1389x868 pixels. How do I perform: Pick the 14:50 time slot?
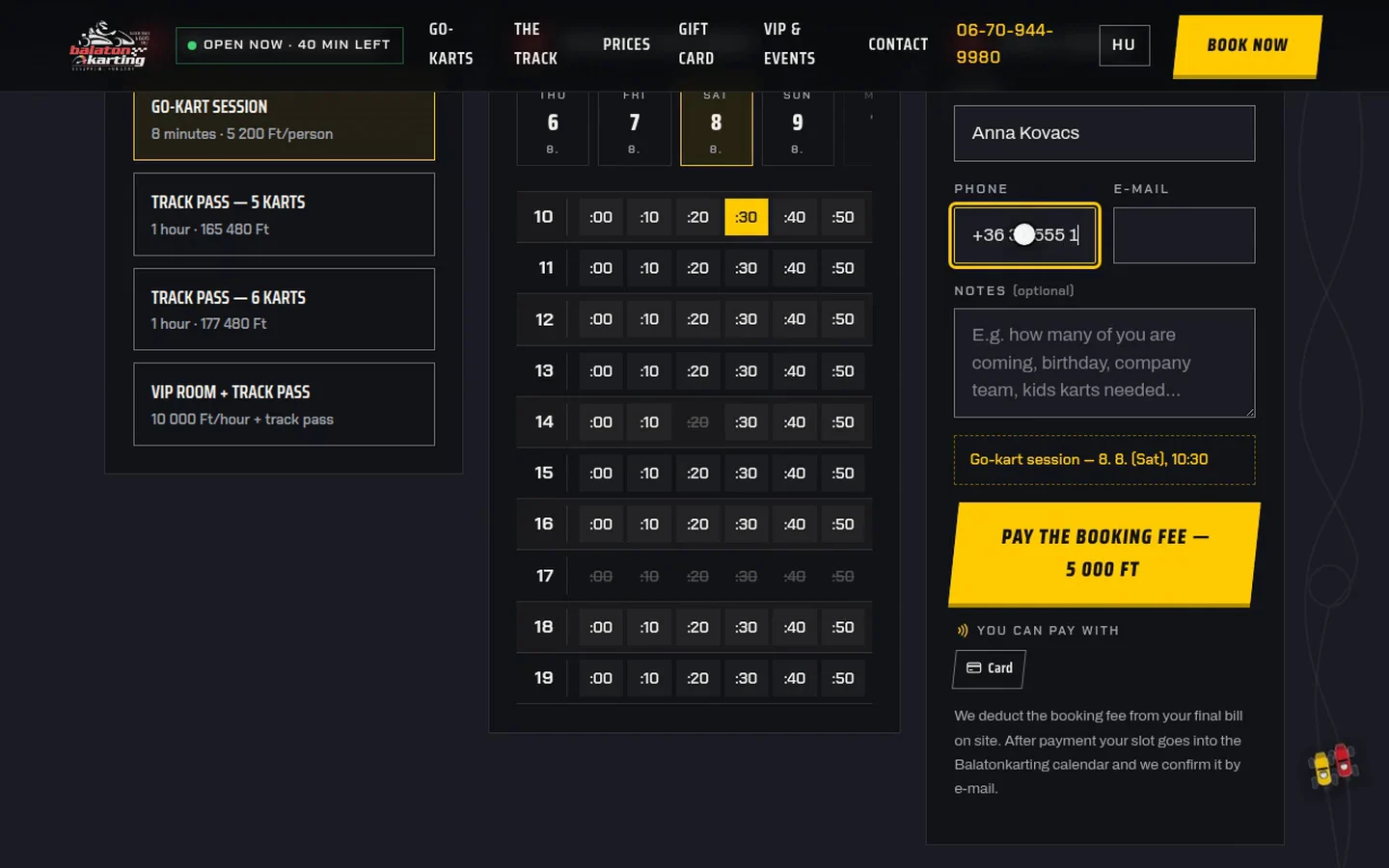(843, 422)
